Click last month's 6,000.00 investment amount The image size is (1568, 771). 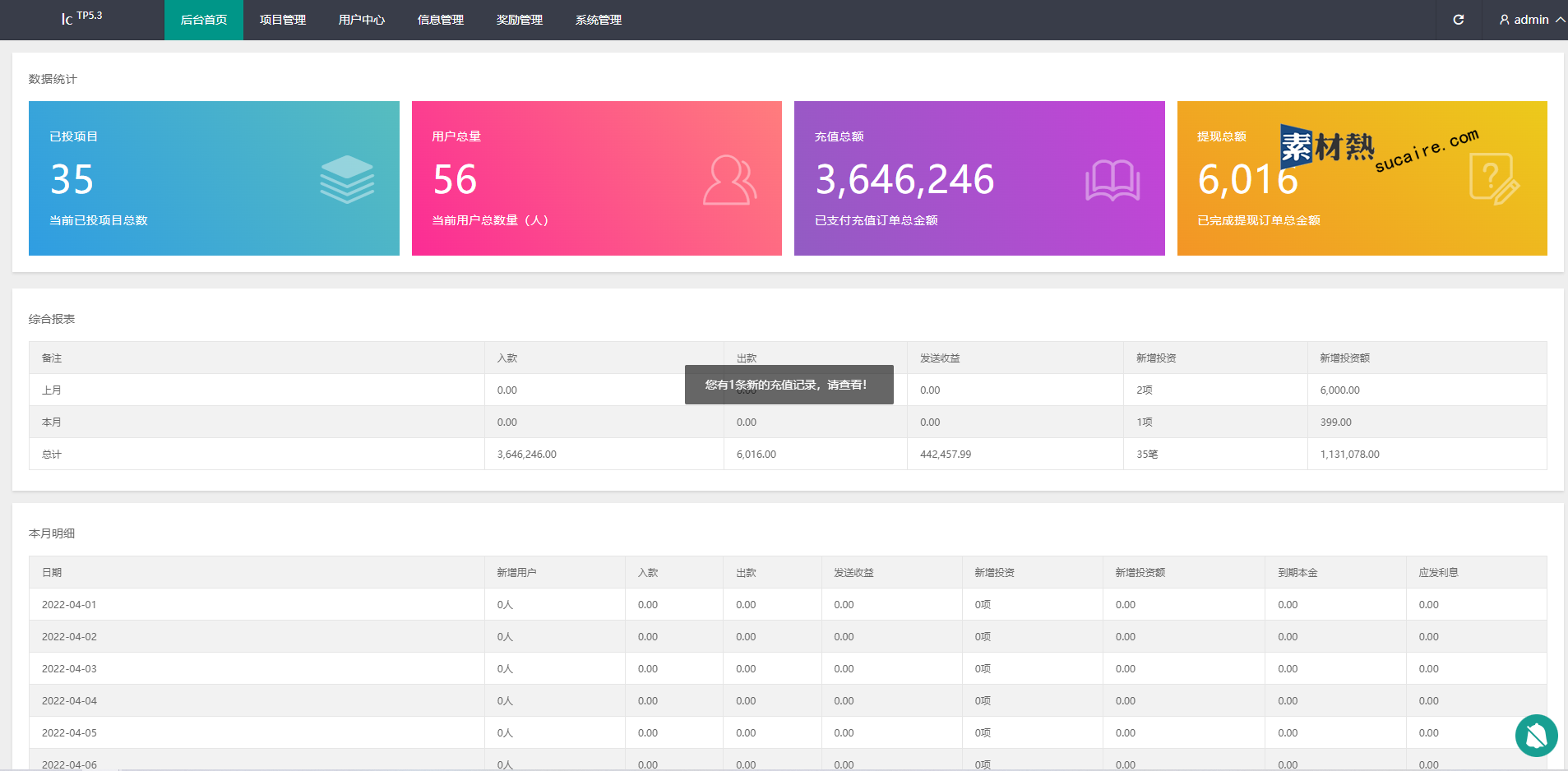click(x=1340, y=390)
